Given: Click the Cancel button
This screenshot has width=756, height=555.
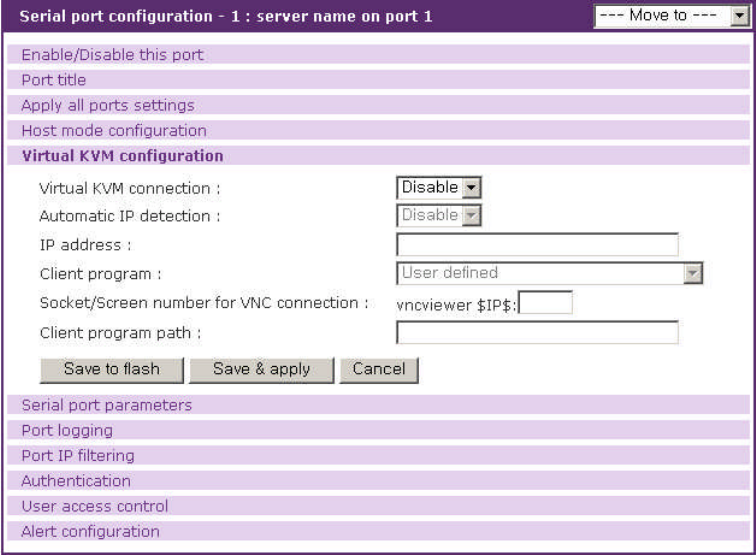Looking at the screenshot, I should coord(379,369).
